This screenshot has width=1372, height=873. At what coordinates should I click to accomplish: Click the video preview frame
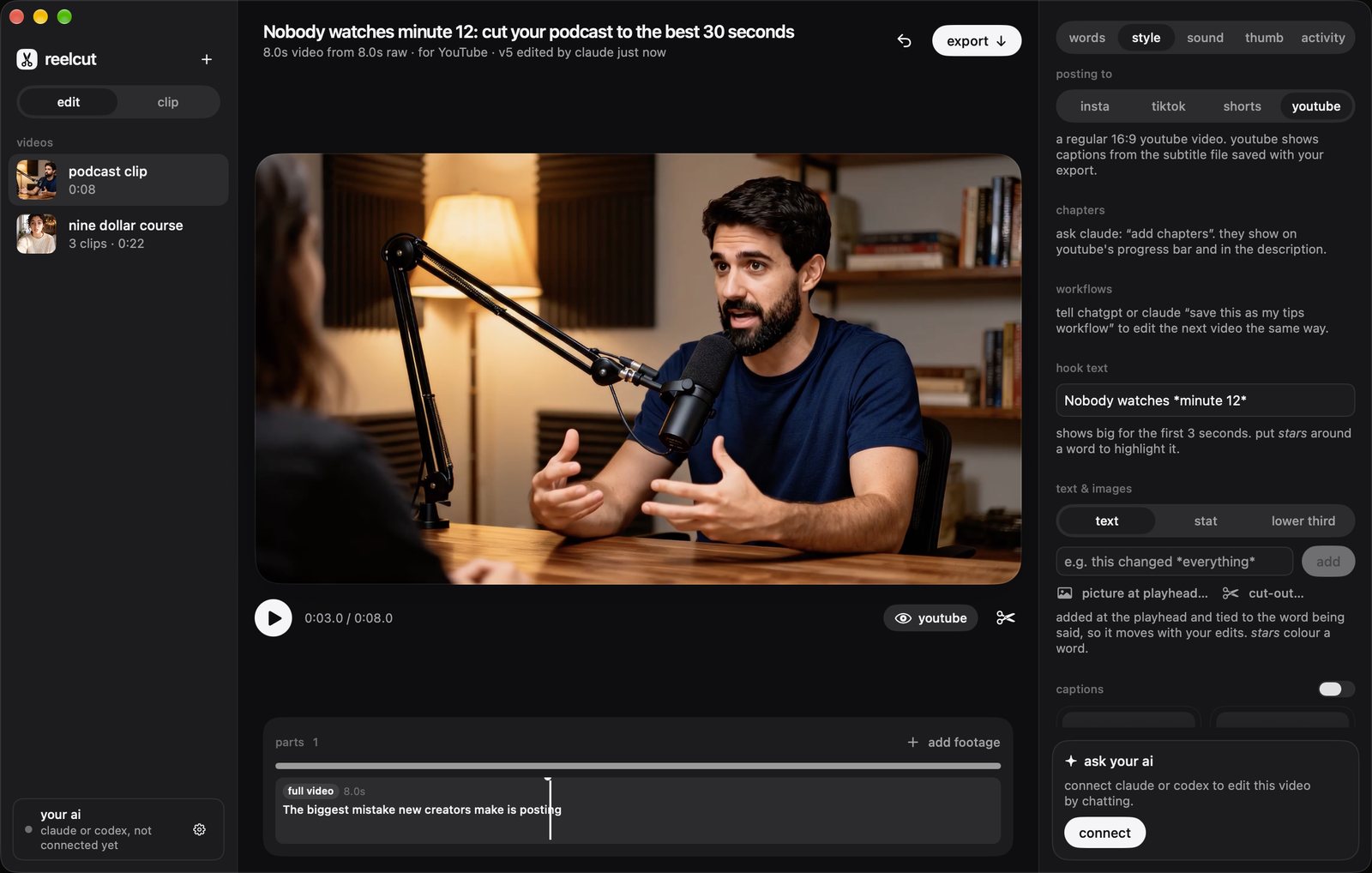click(x=637, y=369)
